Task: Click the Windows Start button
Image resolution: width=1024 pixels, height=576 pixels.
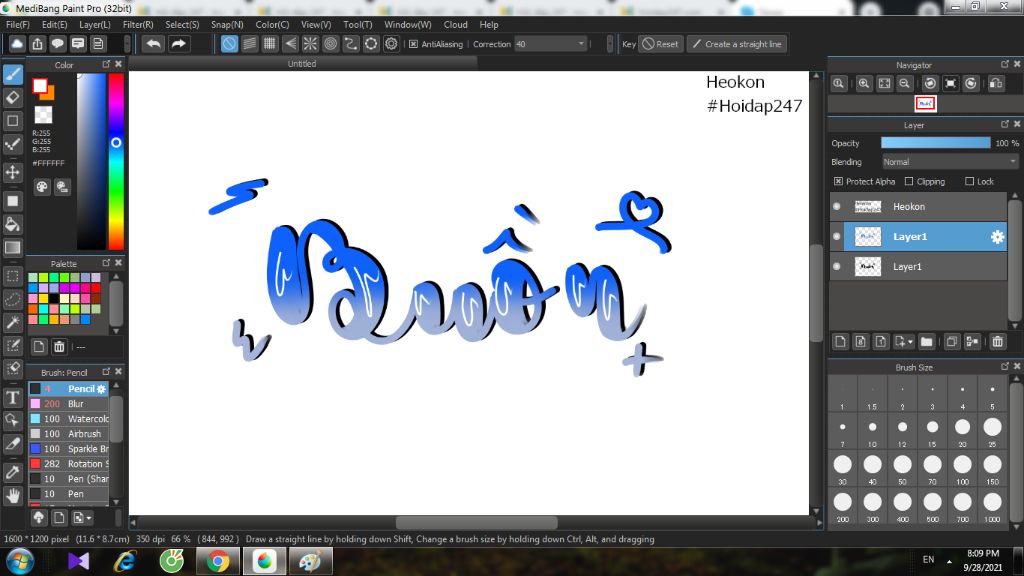Action: tap(20, 562)
